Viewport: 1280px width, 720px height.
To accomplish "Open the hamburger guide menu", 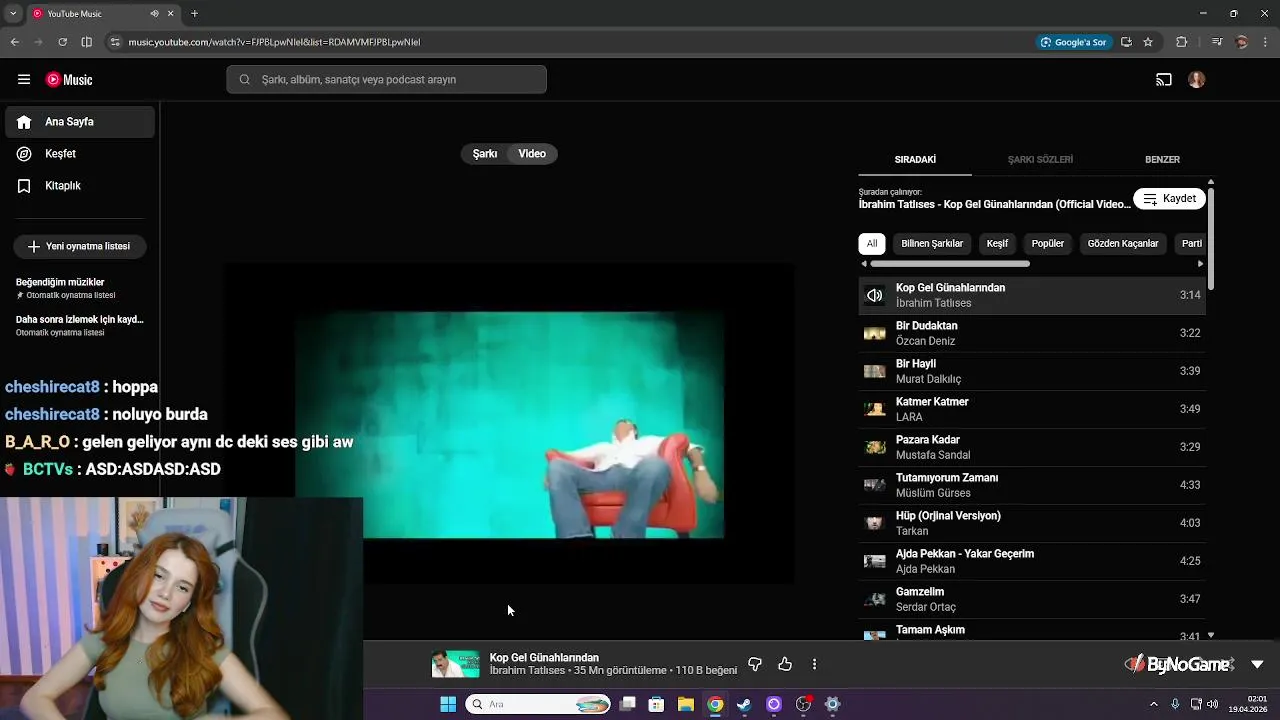I will [24, 80].
